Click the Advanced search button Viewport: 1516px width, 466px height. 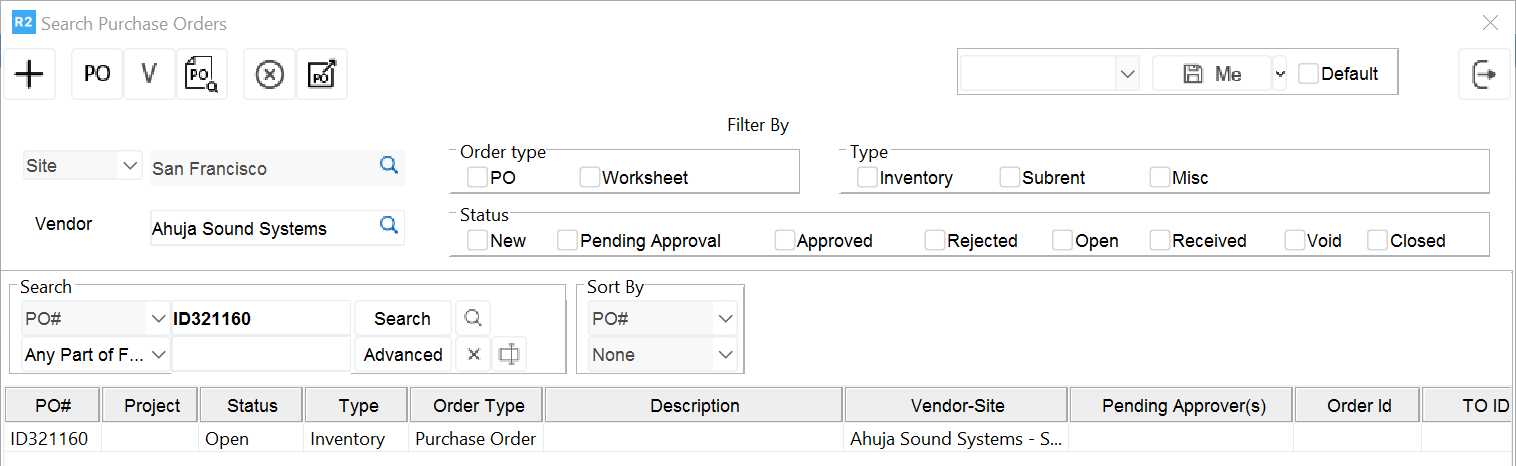[403, 355]
